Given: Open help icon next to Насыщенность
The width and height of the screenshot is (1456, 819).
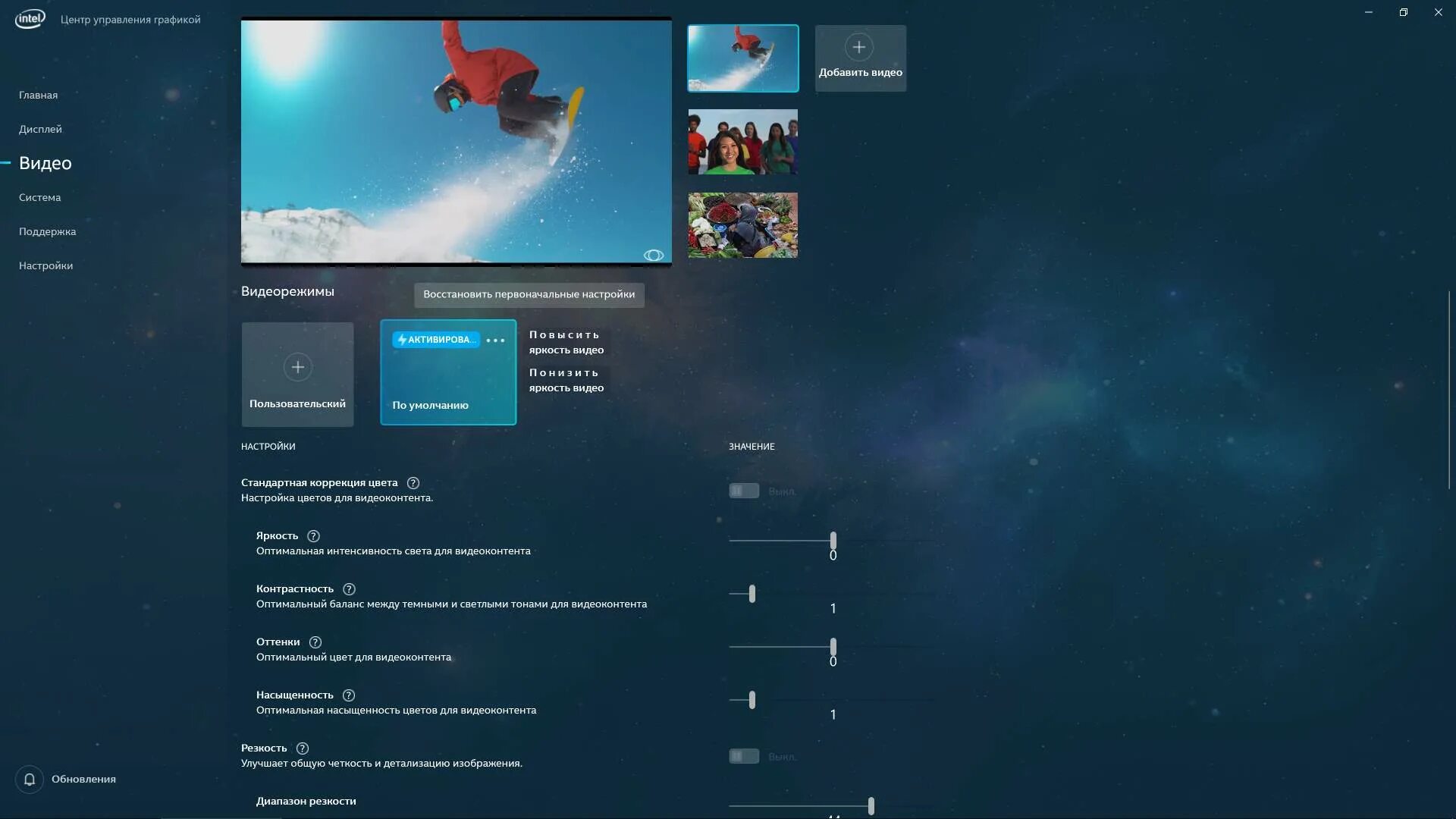Looking at the screenshot, I should (349, 695).
